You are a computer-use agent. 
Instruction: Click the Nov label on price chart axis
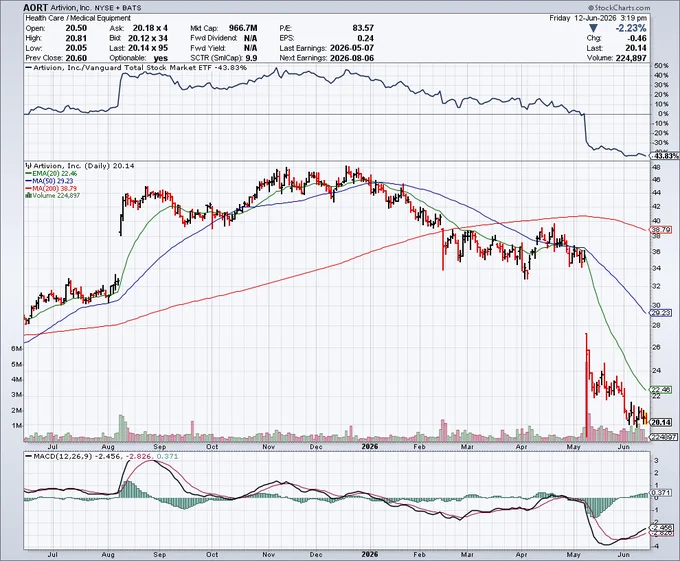[268, 447]
